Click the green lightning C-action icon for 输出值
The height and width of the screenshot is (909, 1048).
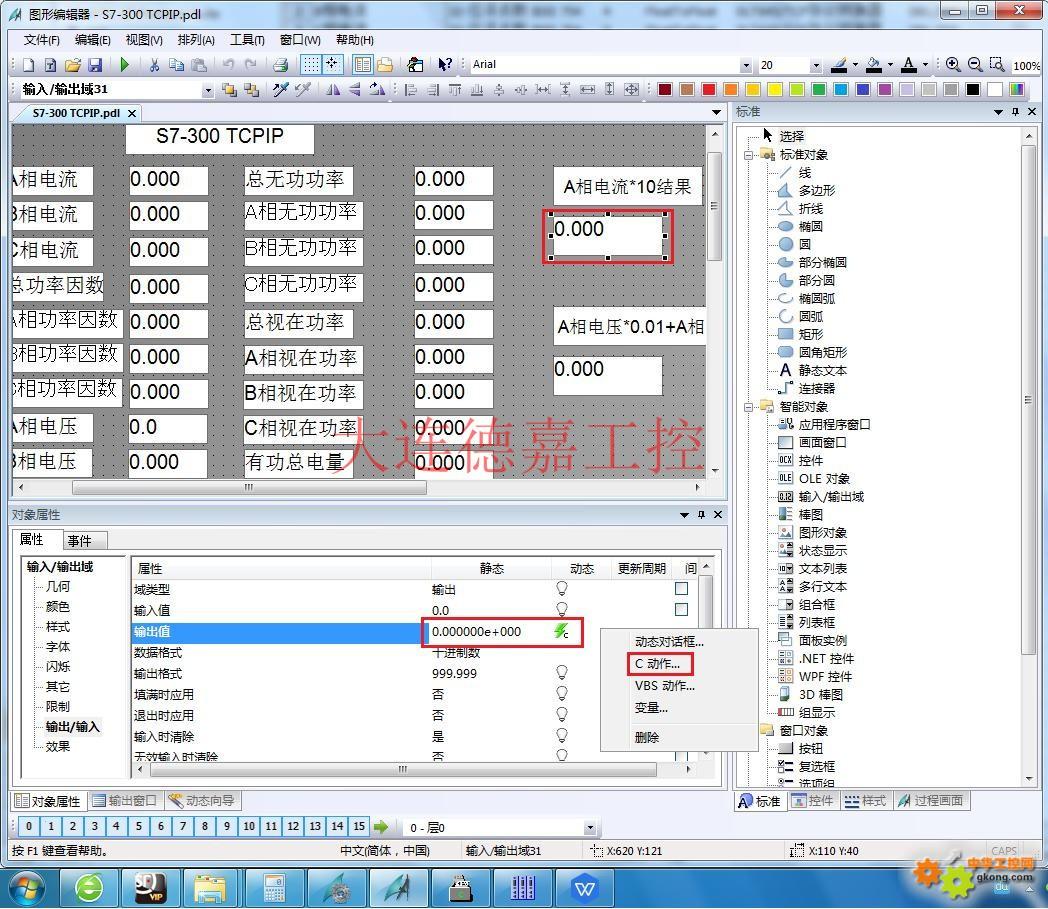tap(561, 631)
